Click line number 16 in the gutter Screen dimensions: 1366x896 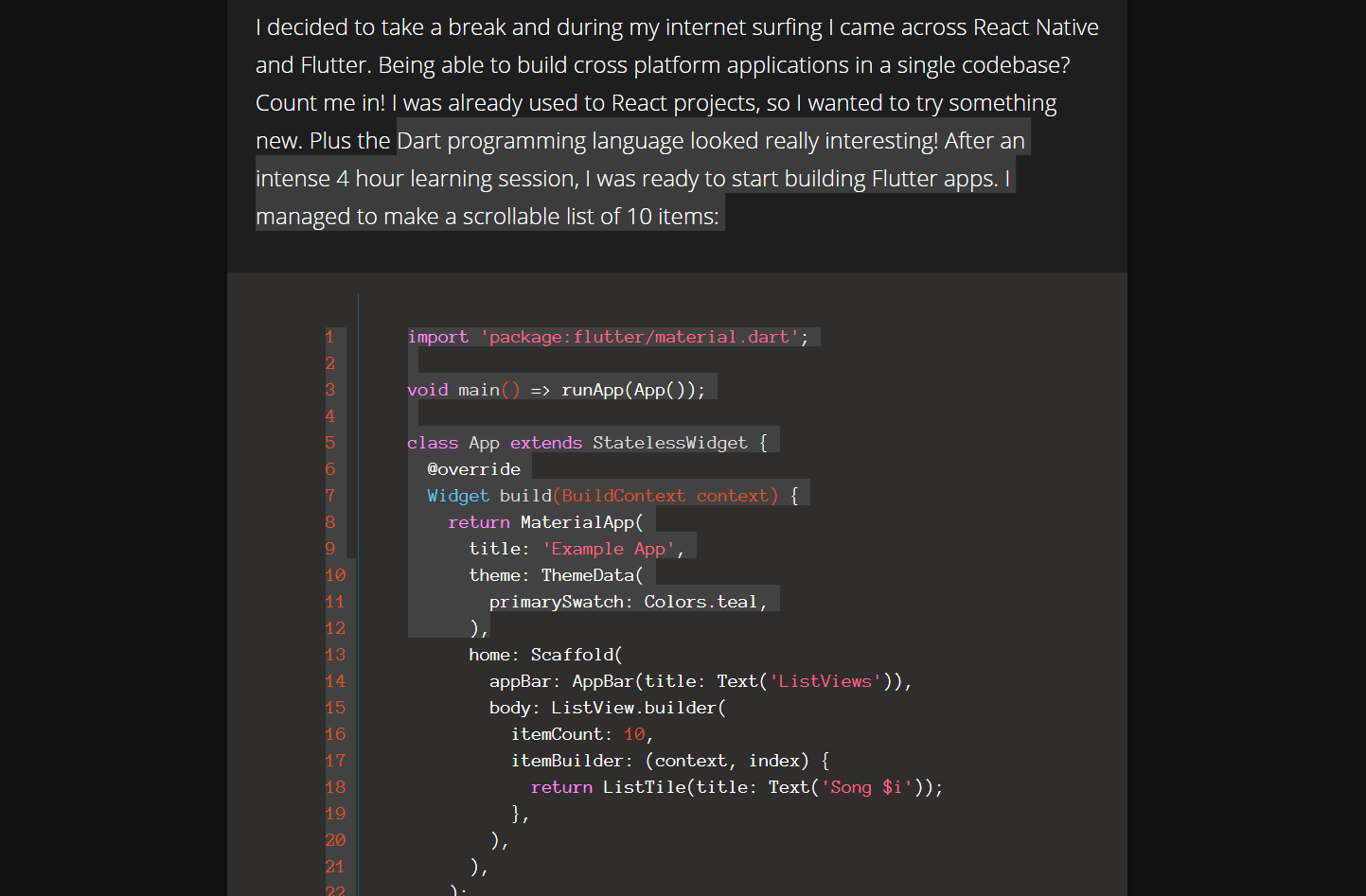pos(335,734)
